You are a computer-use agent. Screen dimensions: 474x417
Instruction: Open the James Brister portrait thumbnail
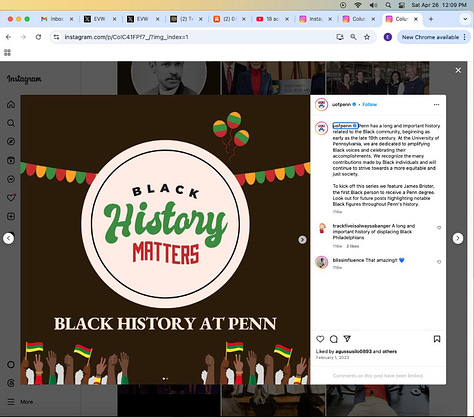click(169, 78)
